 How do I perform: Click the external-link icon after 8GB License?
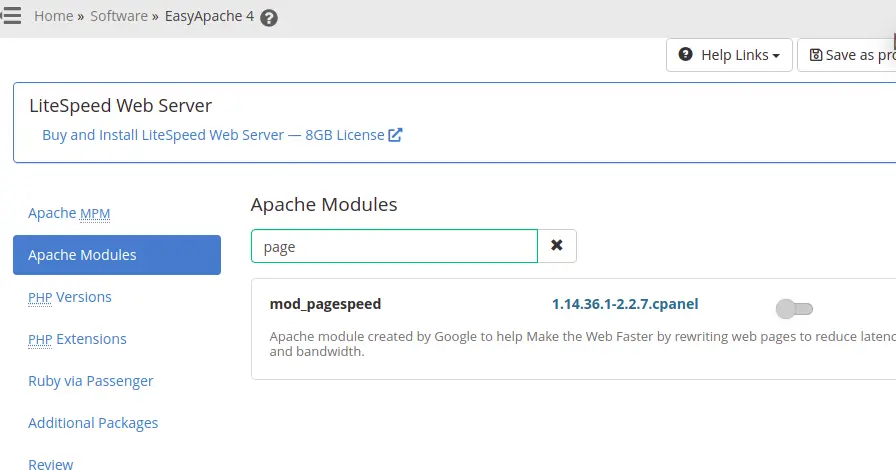(395, 135)
